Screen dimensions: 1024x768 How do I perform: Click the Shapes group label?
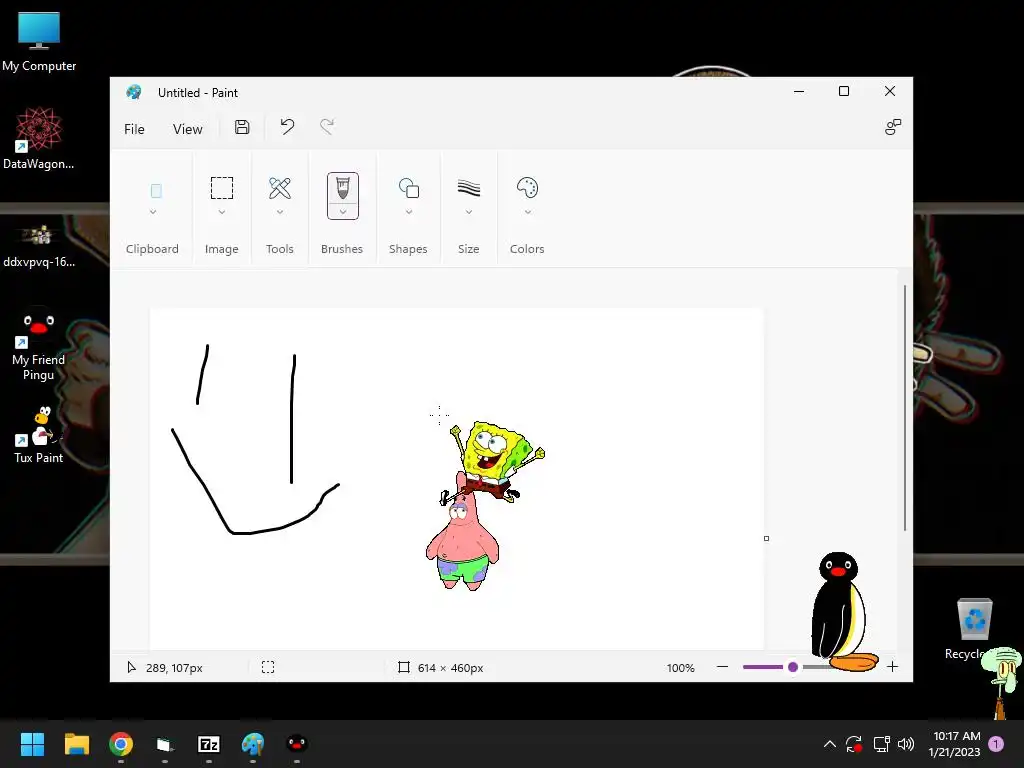click(x=408, y=249)
